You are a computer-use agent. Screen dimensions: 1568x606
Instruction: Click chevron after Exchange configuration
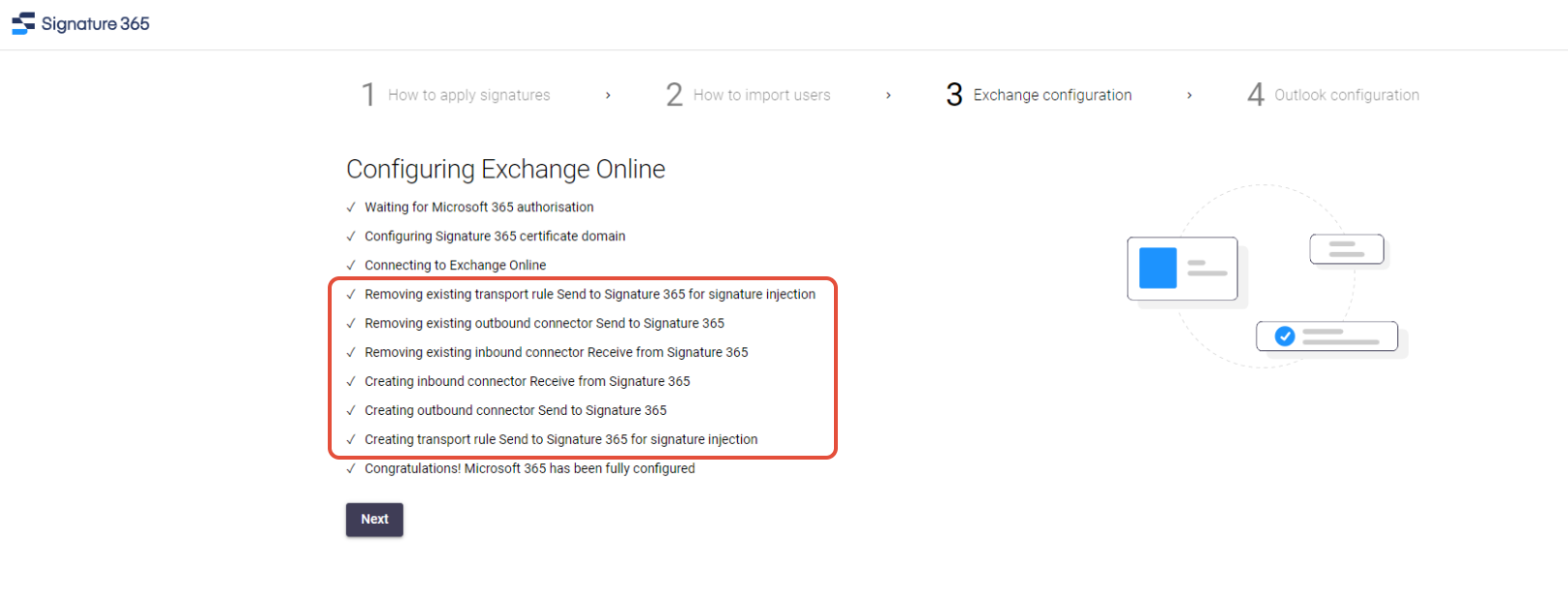tap(1190, 95)
